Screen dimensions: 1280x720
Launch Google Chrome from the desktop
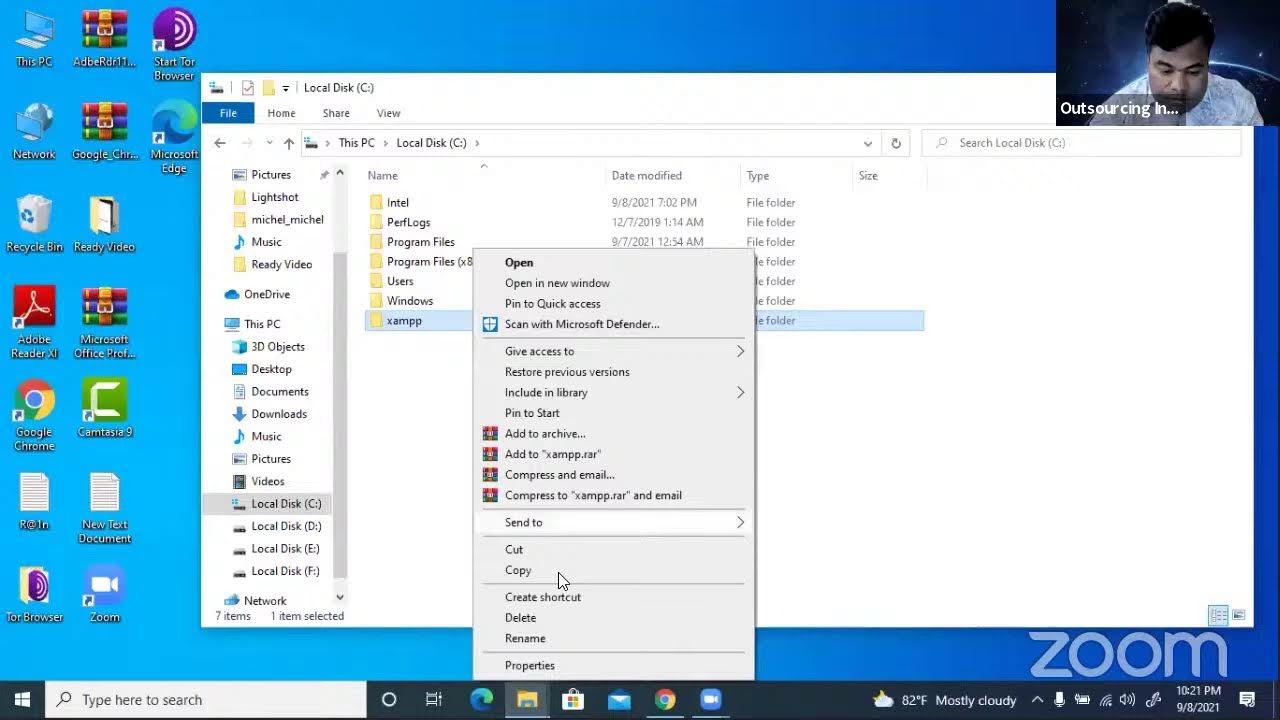click(34, 415)
